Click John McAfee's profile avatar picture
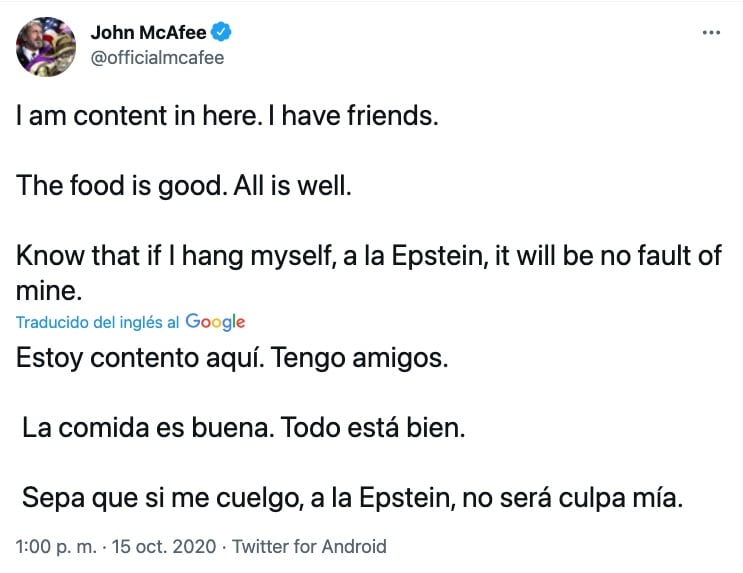 45,46
